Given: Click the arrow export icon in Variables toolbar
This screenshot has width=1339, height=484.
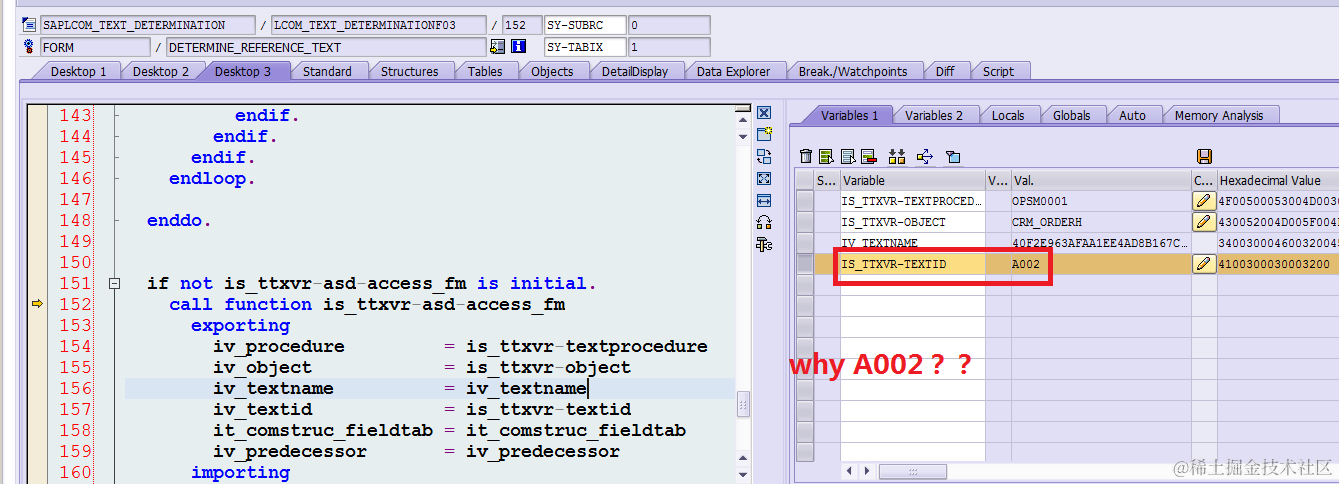Looking at the screenshot, I should (x=924, y=156).
